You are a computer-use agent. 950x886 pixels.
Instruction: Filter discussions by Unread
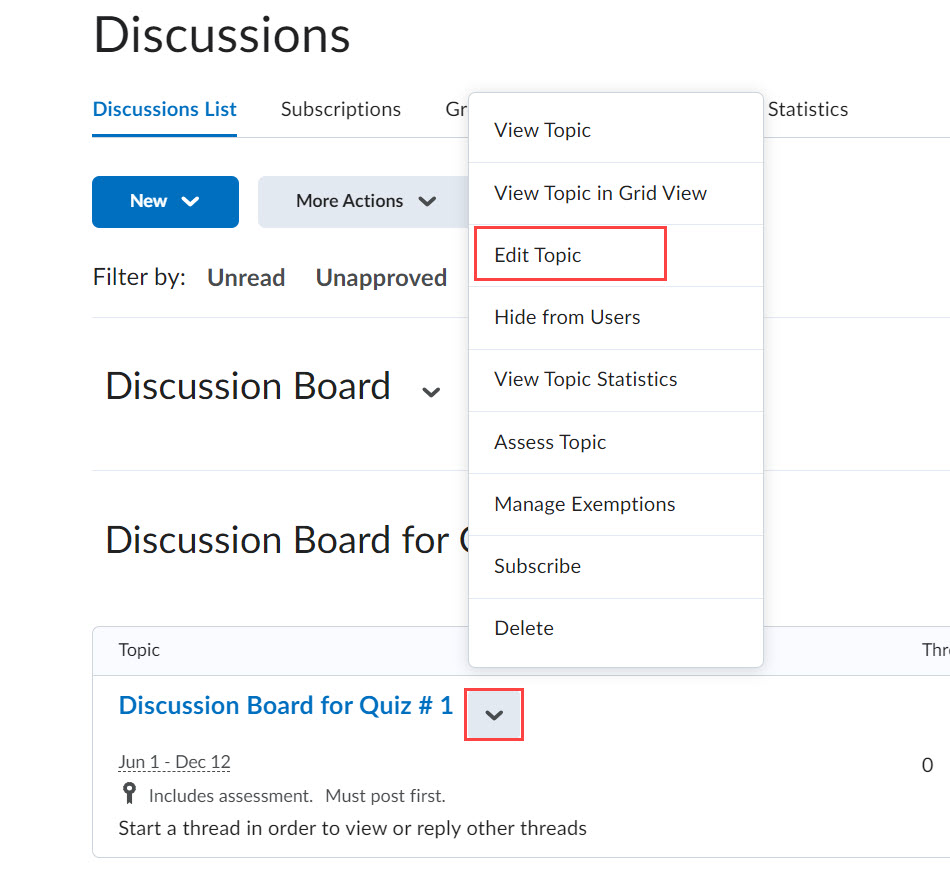[246, 277]
